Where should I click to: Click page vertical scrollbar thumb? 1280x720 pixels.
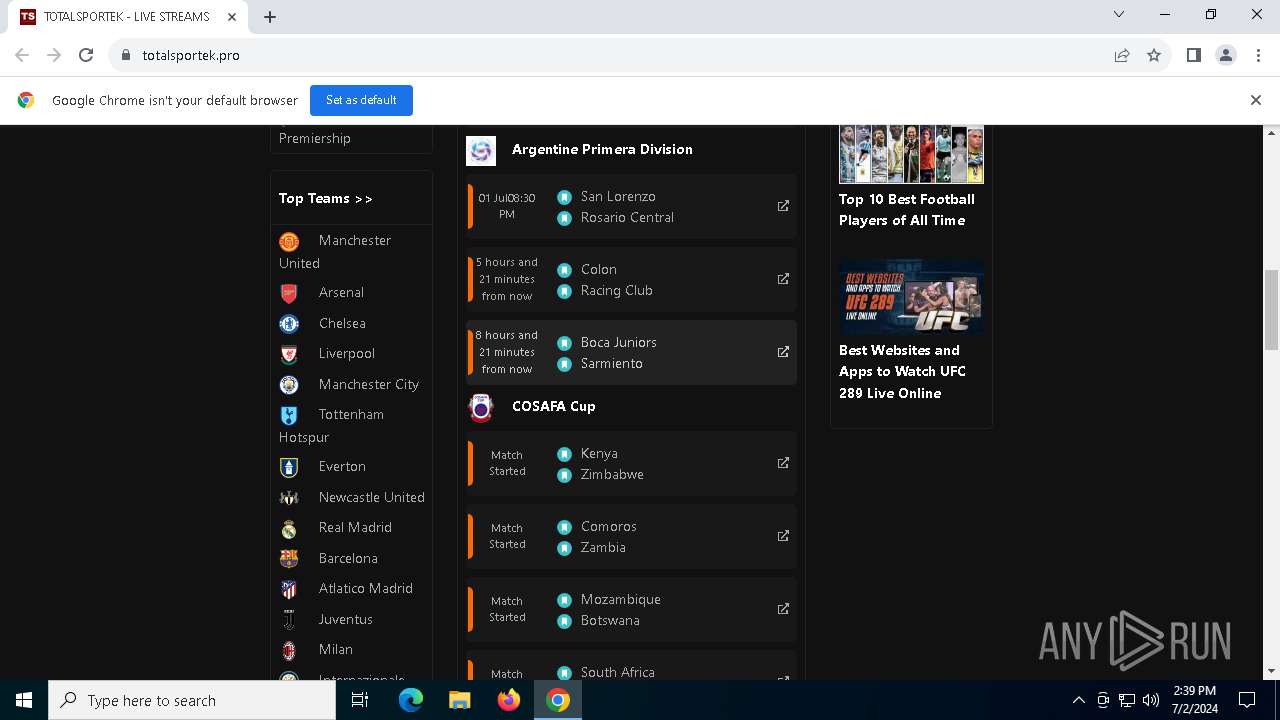tap(1272, 310)
